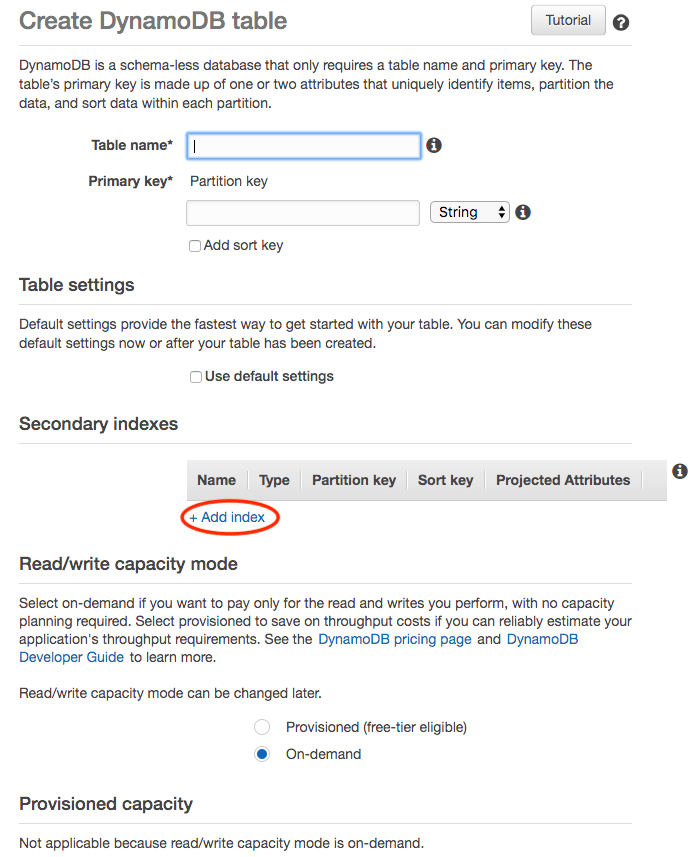Image resolution: width=697 pixels, height=857 pixels.
Task: Select the Provisioned capacity mode radio button
Action: click(x=262, y=727)
